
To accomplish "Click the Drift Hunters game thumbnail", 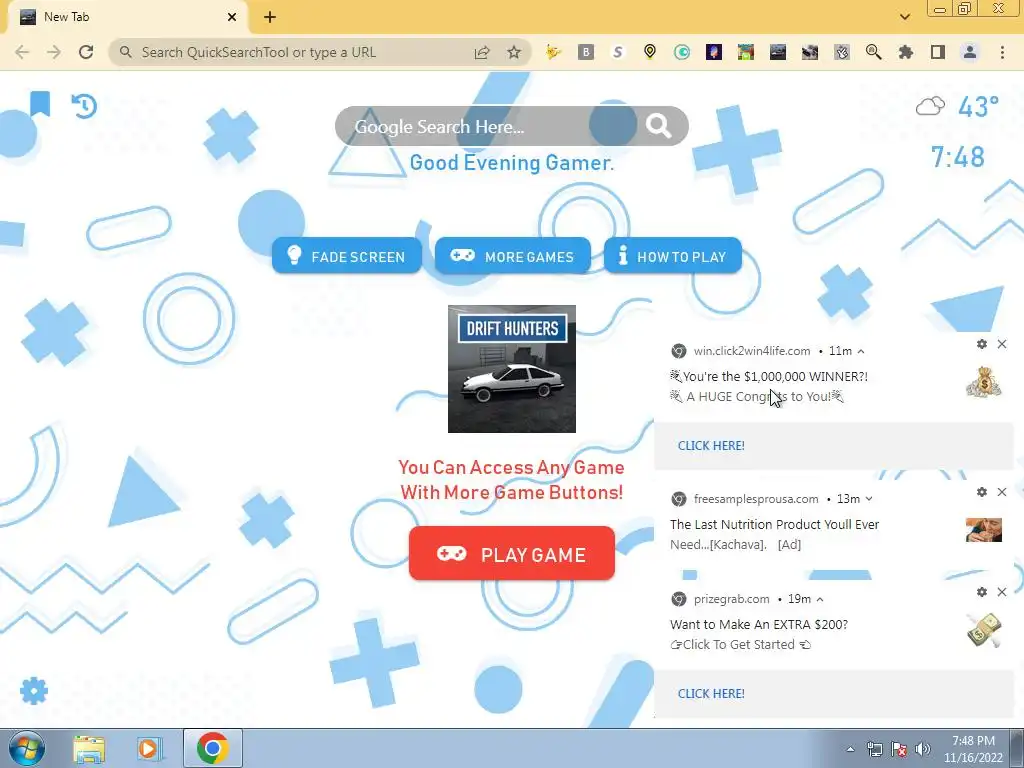I will pos(512,369).
